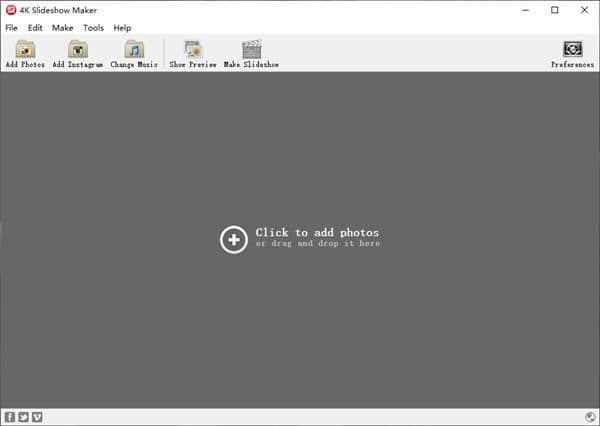Click the 'or drag and drop it here' text

[318, 243]
